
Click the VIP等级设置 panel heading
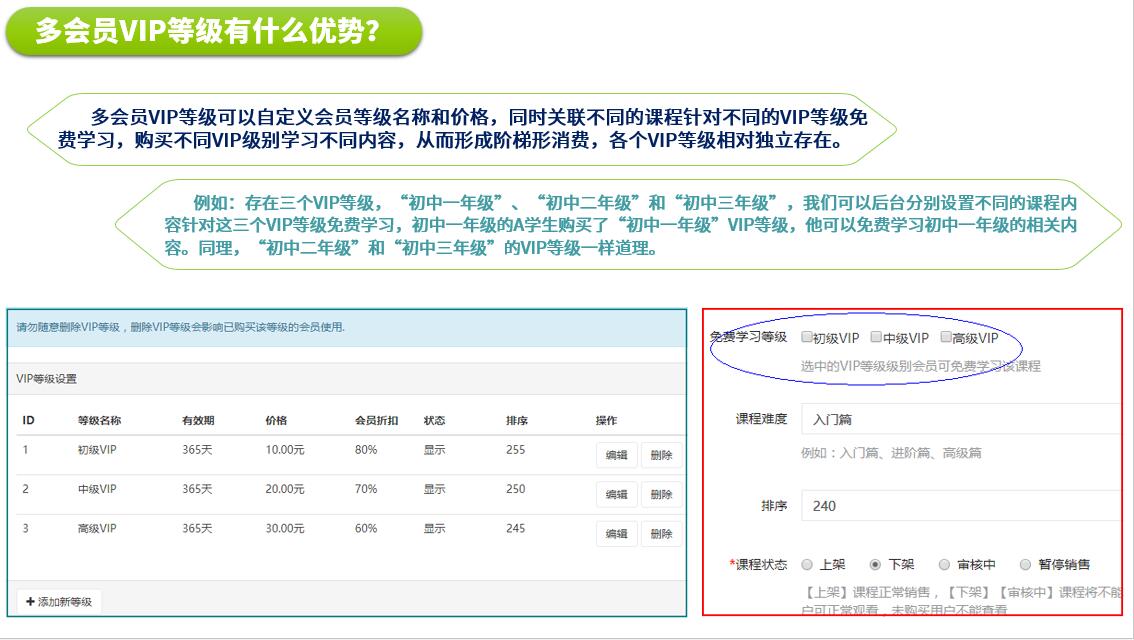coord(47,379)
